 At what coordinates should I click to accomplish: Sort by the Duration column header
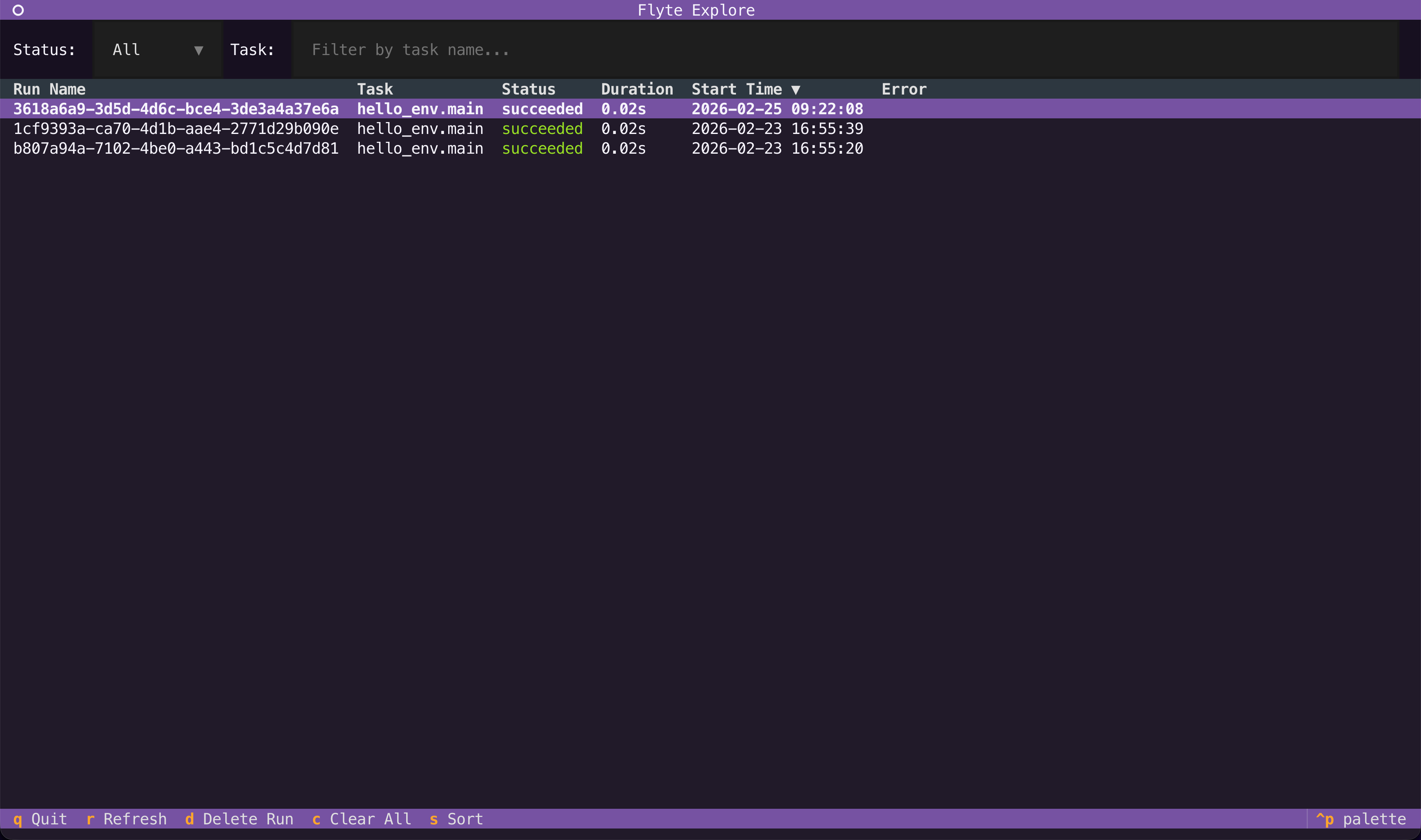coord(636,89)
